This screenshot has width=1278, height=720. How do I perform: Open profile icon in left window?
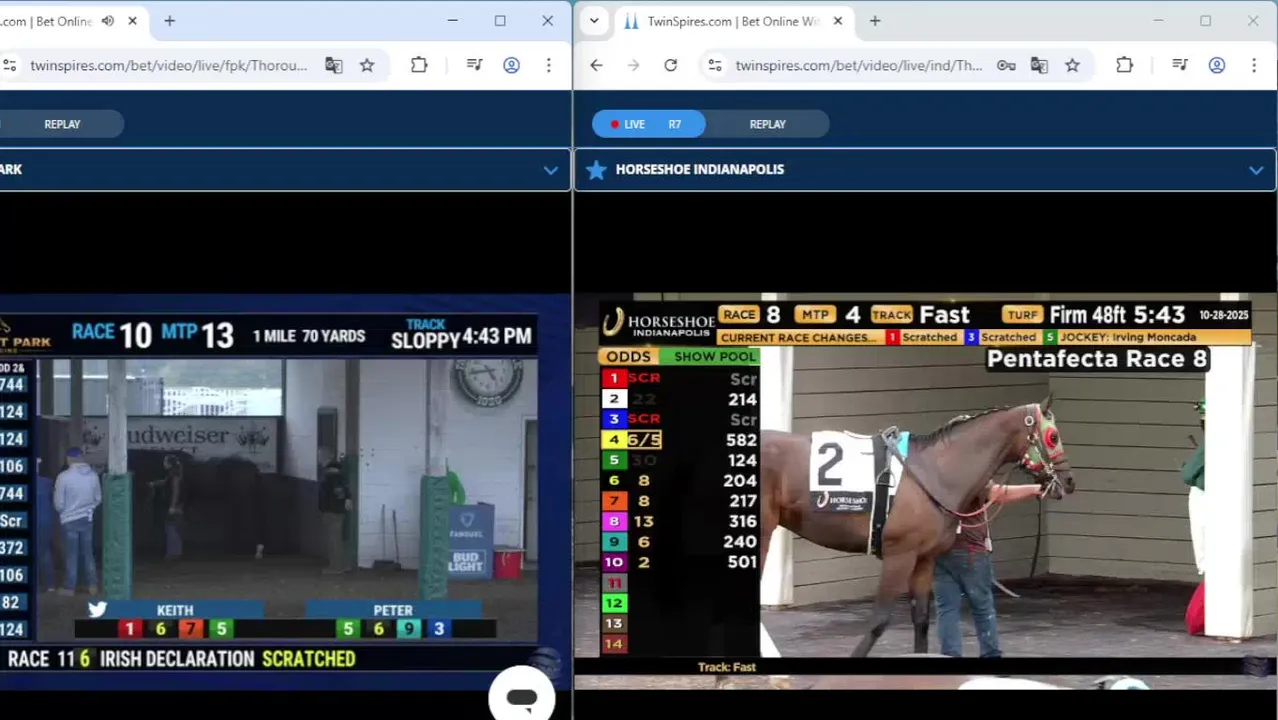click(511, 65)
